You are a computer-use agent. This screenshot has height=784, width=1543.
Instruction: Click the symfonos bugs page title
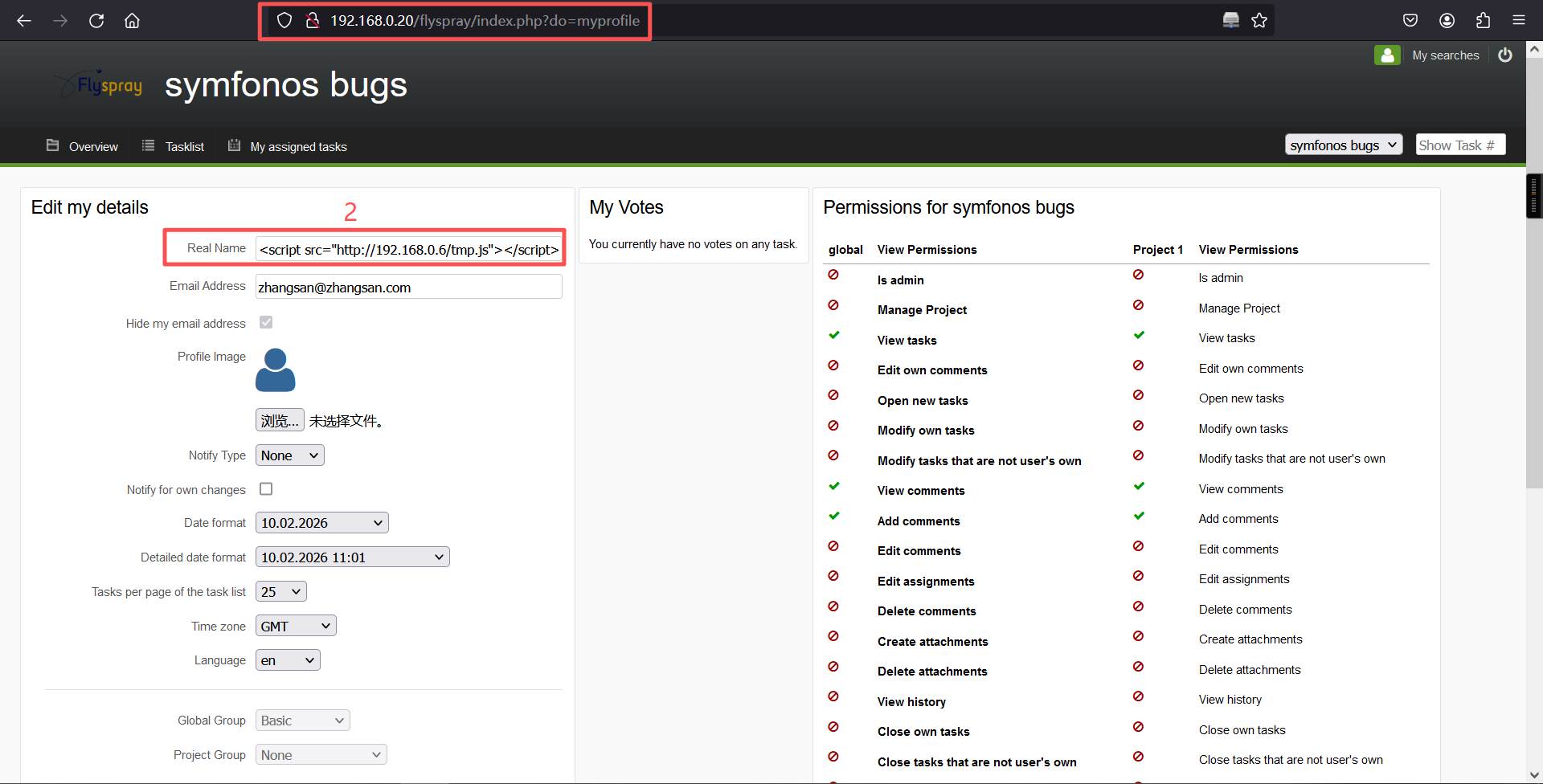pos(286,84)
